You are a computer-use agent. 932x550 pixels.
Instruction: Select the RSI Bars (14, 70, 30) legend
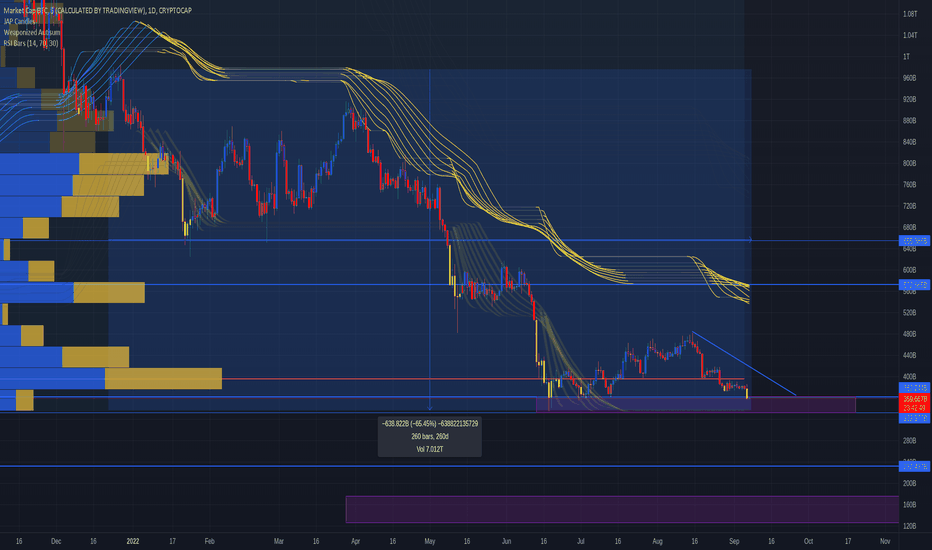tap(31, 43)
